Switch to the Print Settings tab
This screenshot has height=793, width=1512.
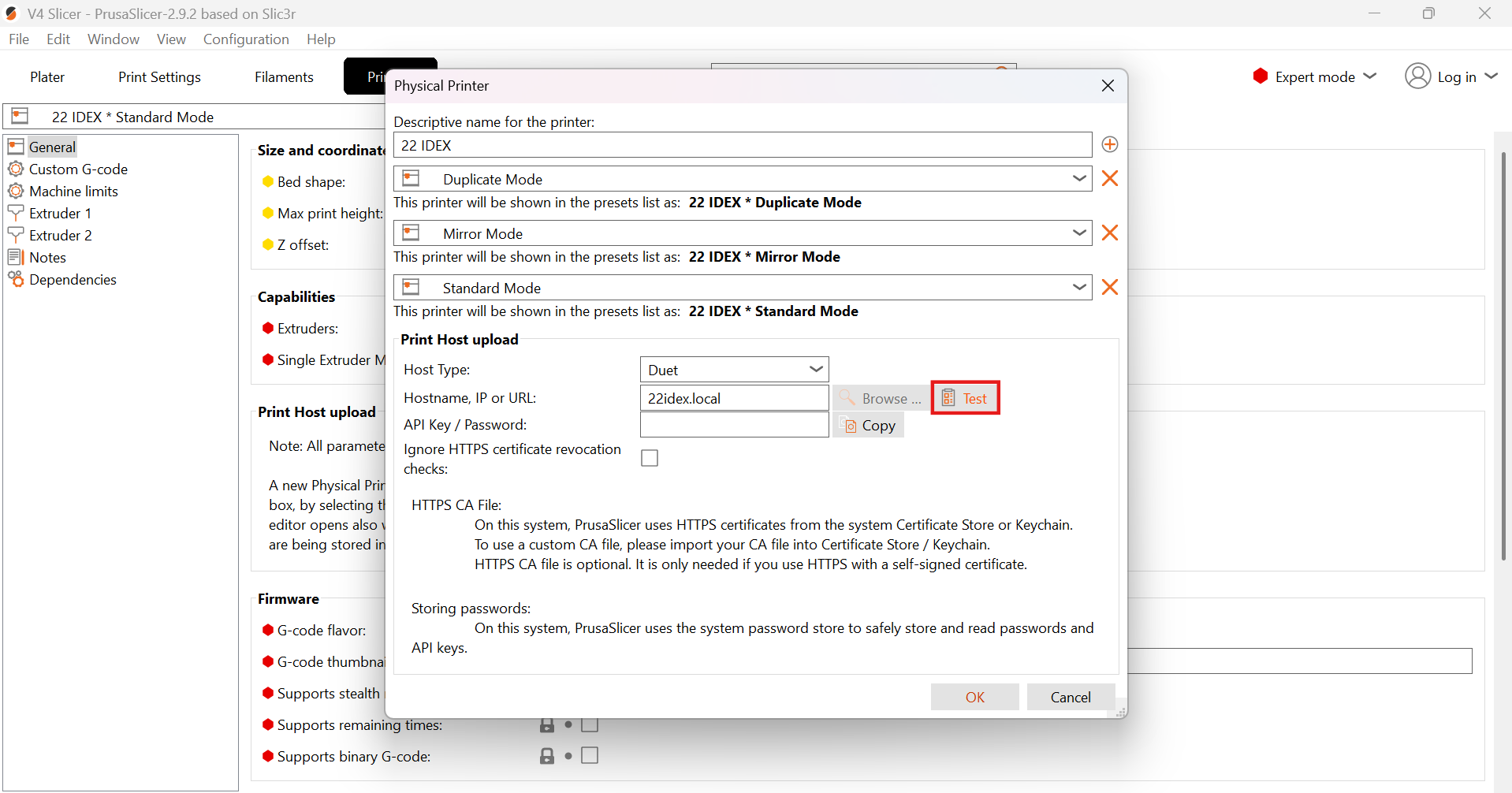(159, 76)
